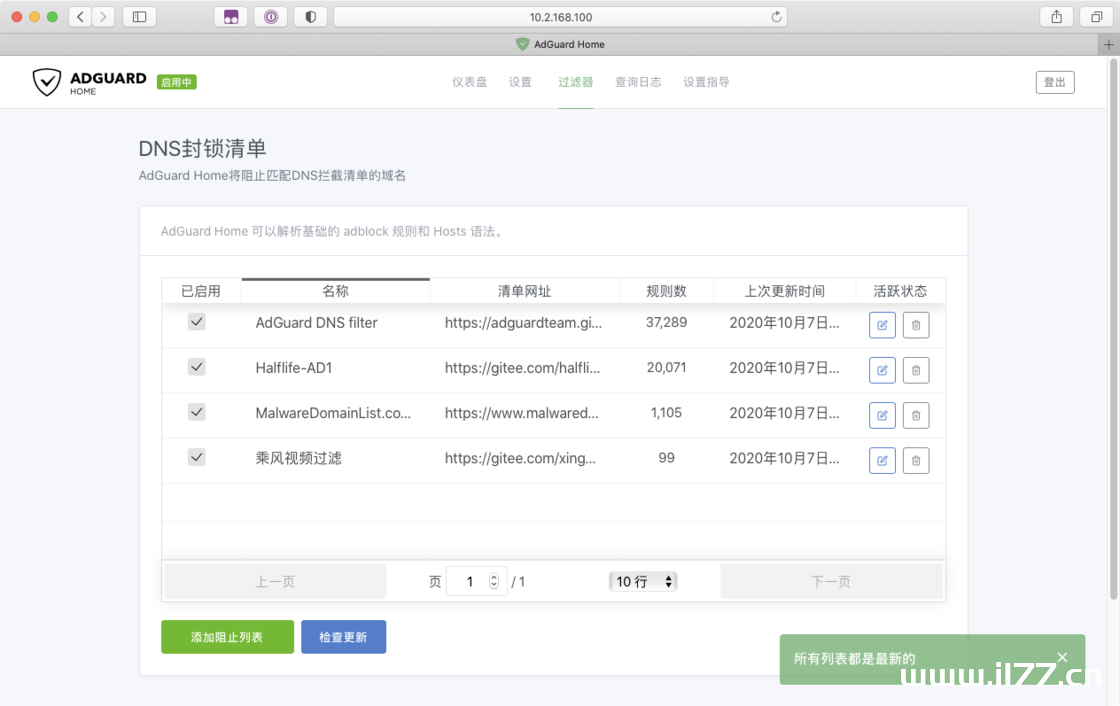Click the address bar showing 10.2.168.100
Screen dimensions: 1120x706
[x=561, y=16]
